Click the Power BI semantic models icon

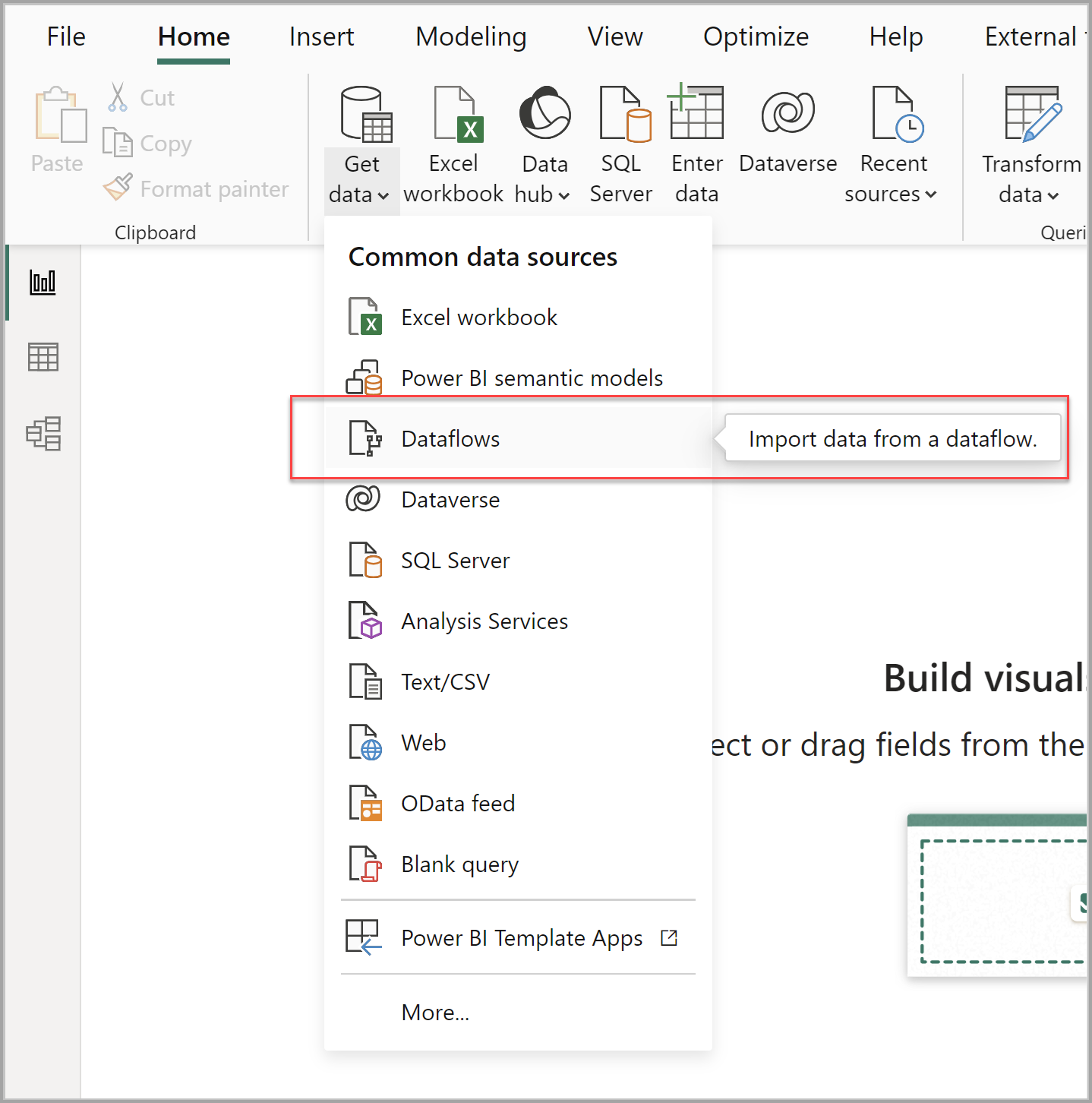coord(365,378)
